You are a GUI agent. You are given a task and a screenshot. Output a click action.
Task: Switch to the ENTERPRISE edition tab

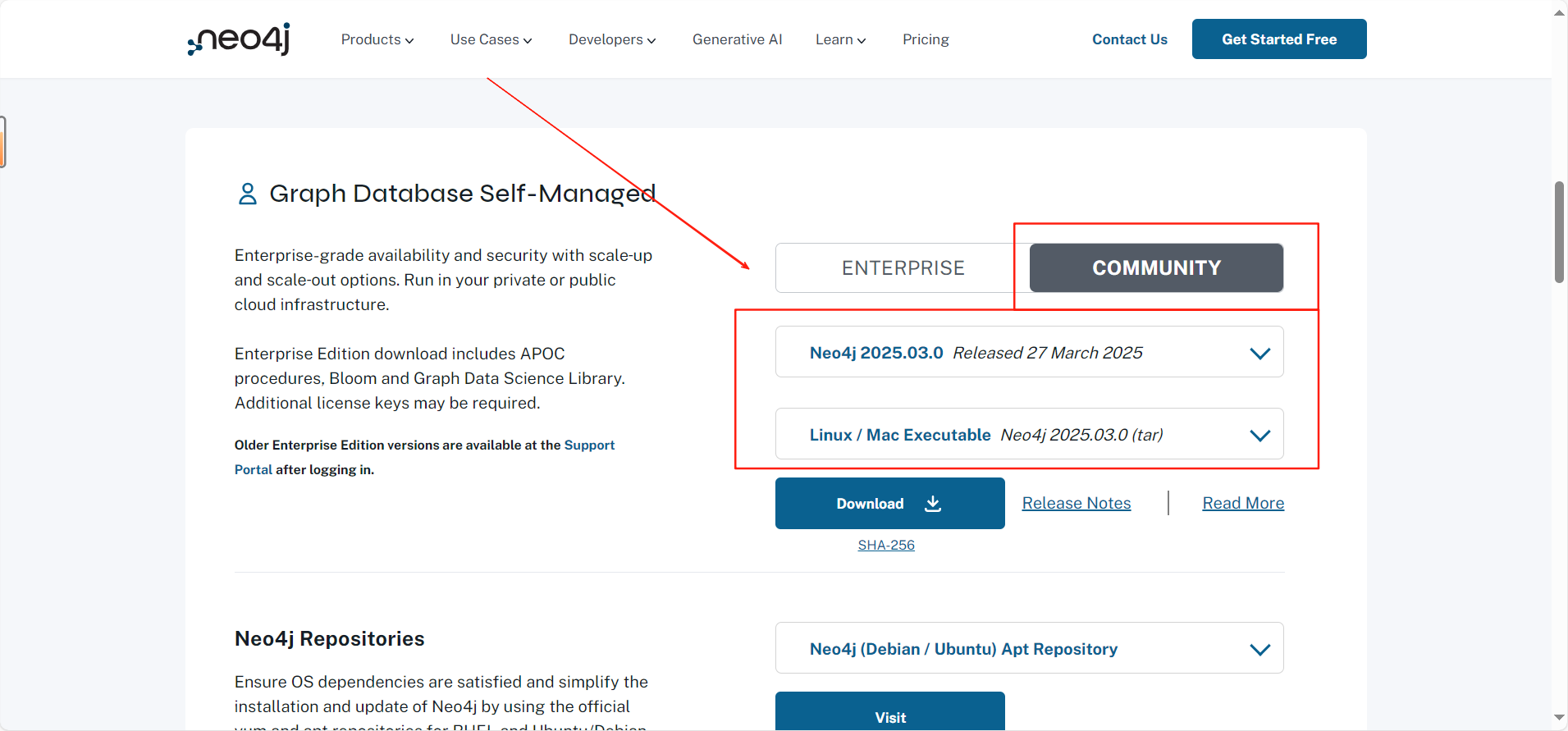click(x=903, y=268)
